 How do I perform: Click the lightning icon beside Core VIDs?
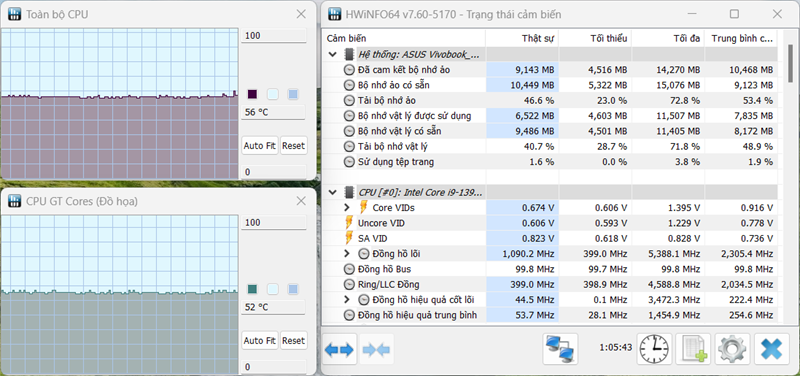point(364,208)
